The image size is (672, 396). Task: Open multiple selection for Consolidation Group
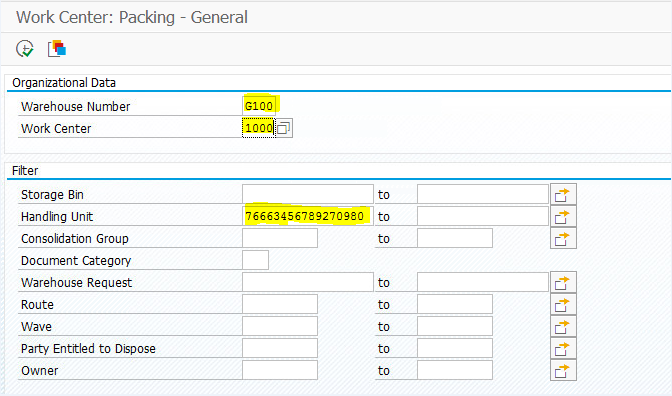[x=563, y=238]
